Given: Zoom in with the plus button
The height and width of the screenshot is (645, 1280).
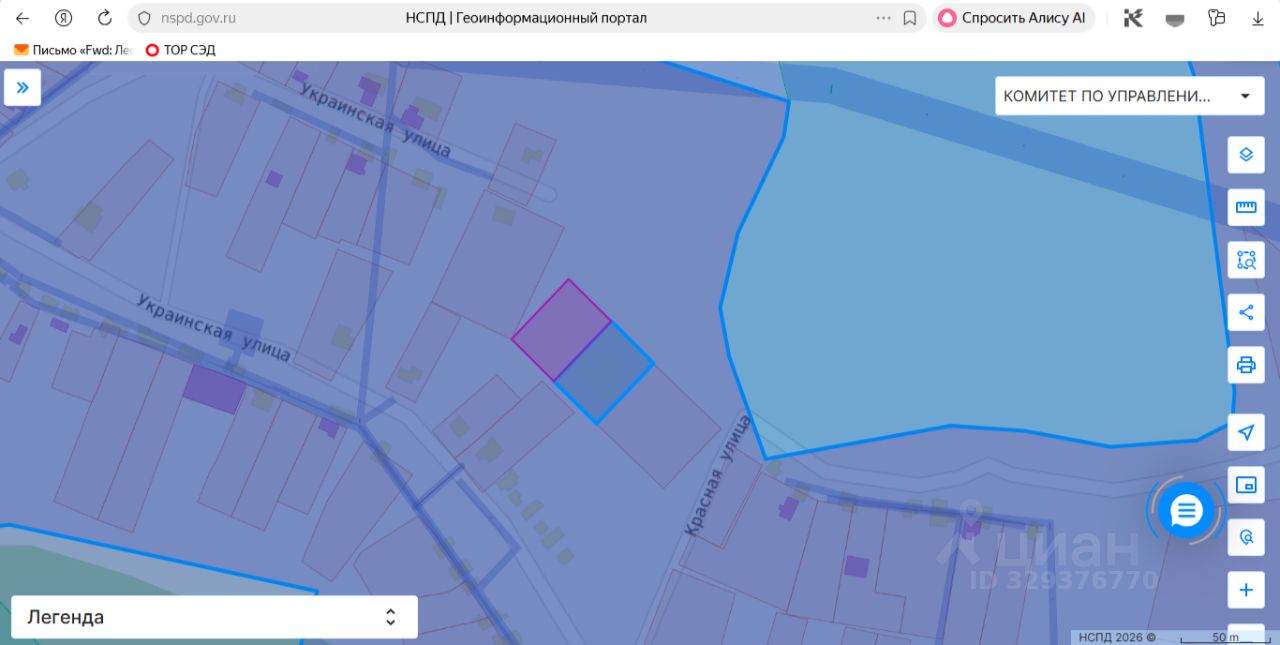Looking at the screenshot, I should (1246, 590).
